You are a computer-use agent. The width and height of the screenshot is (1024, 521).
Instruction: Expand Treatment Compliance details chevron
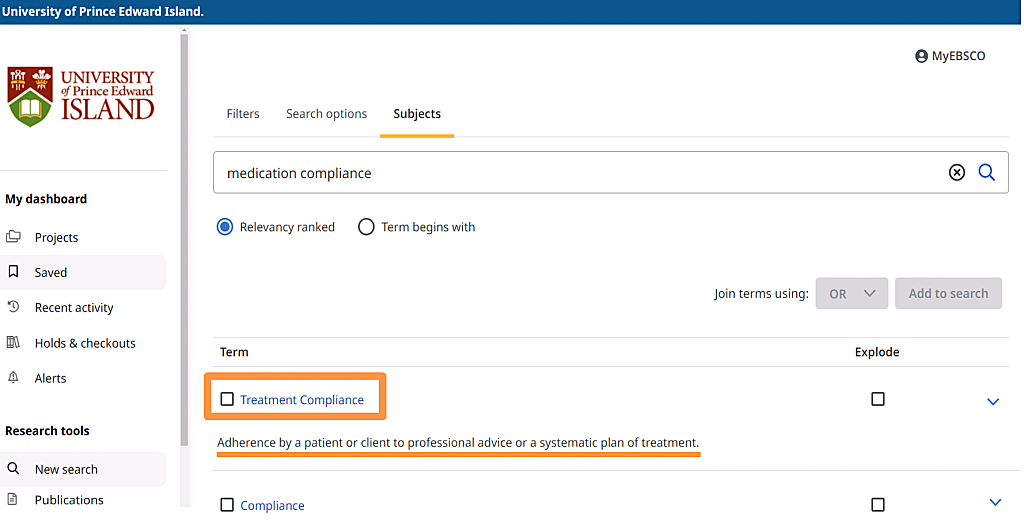(x=993, y=401)
